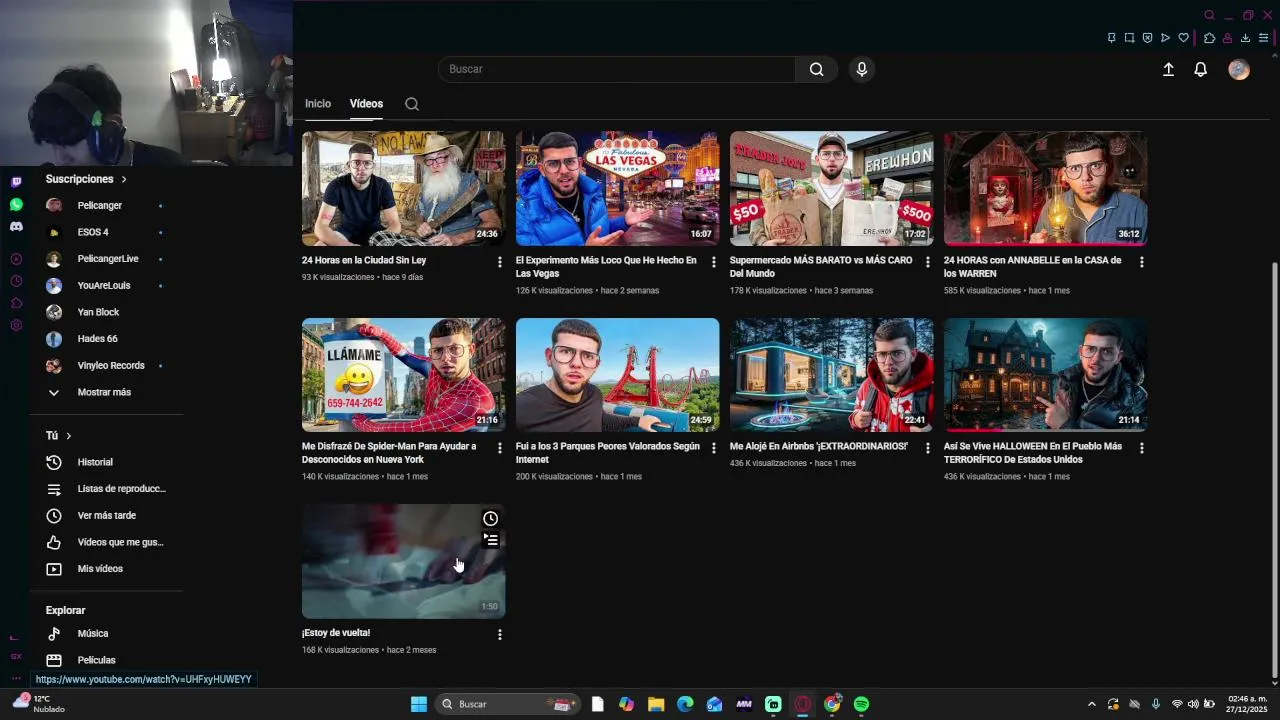Open options for the 3 Parques Peores video

714,448
